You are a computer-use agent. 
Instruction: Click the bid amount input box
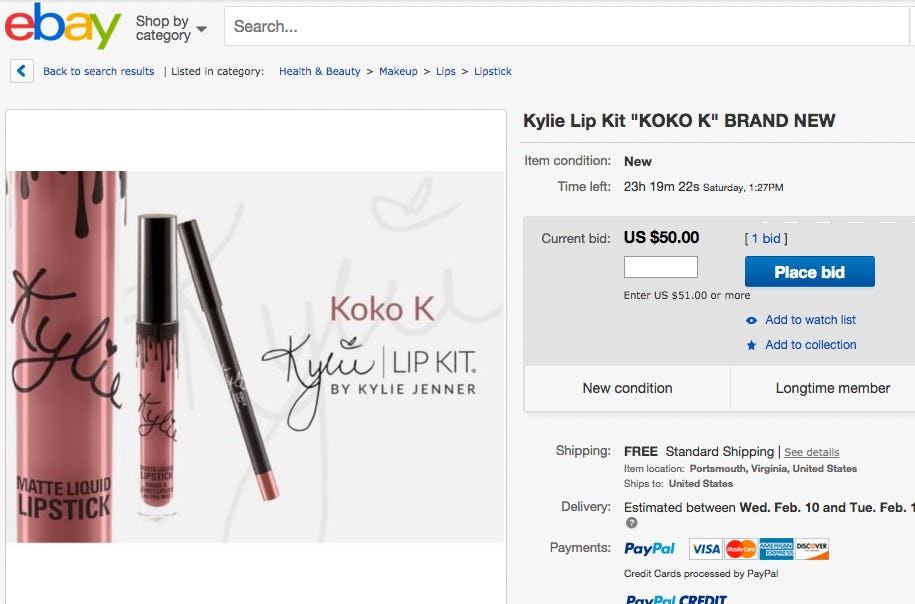pyautogui.click(x=660, y=267)
